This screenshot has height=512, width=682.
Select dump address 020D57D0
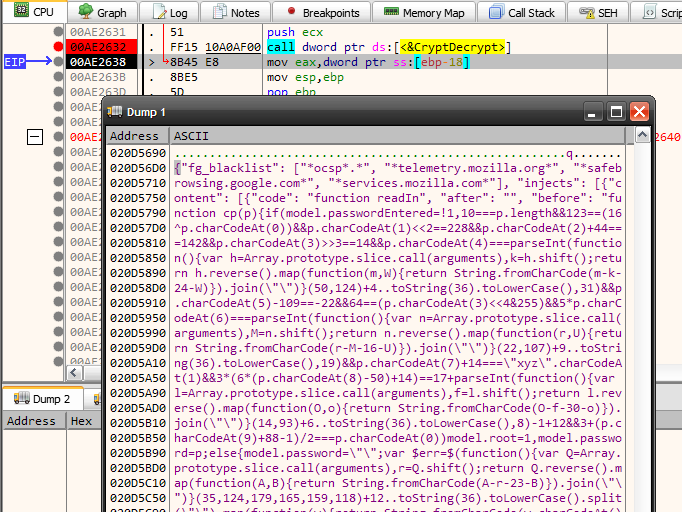pyautogui.click(x=138, y=228)
